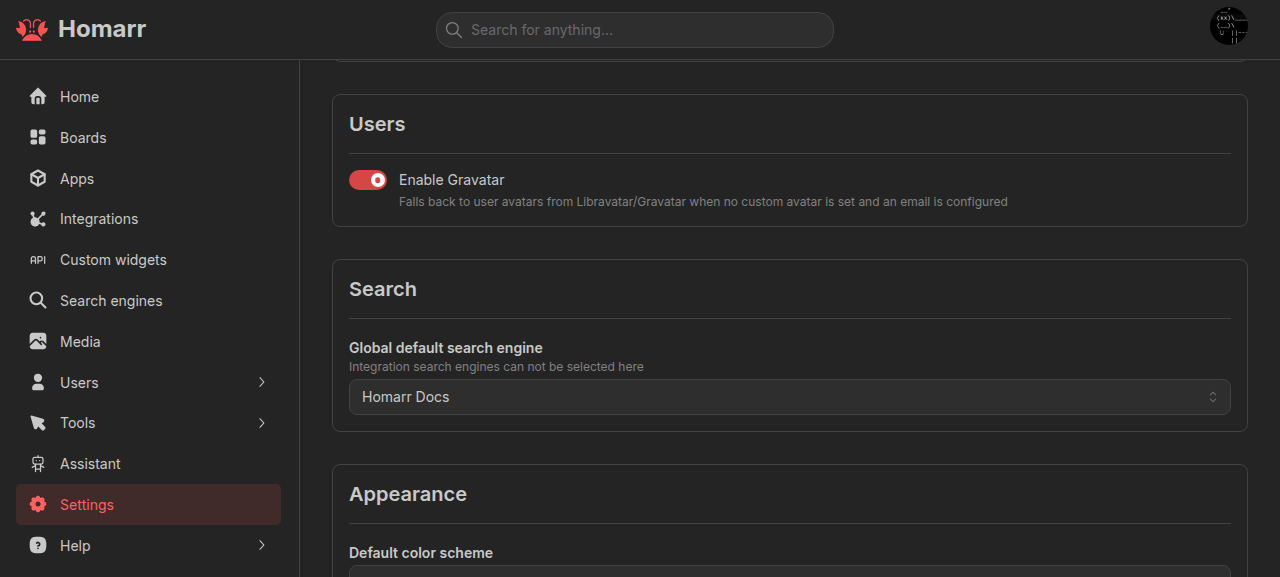The width and height of the screenshot is (1280, 577).
Task: Click the Users section heading
Action: coord(377,124)
